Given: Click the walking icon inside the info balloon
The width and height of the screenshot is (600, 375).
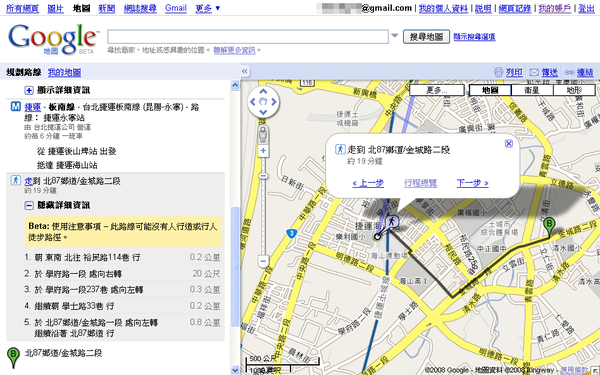Looking at the screenshot, I should [x=340, y=149].
